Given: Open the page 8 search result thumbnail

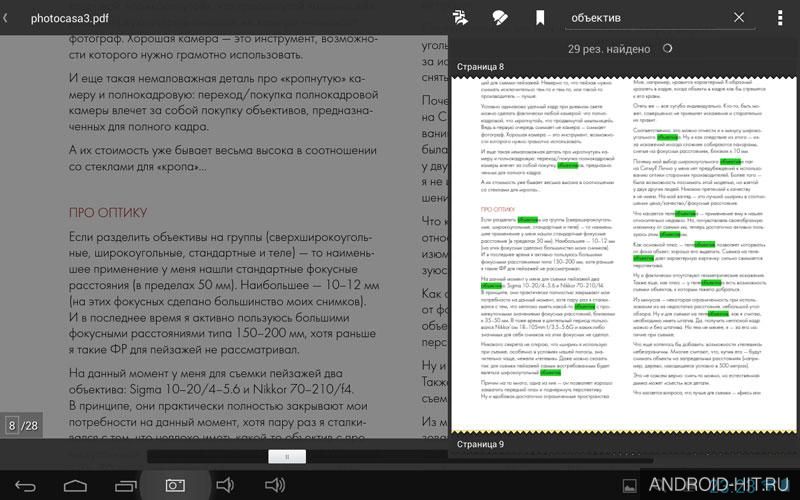Looking at the screenshot, I should coord(623,255).
